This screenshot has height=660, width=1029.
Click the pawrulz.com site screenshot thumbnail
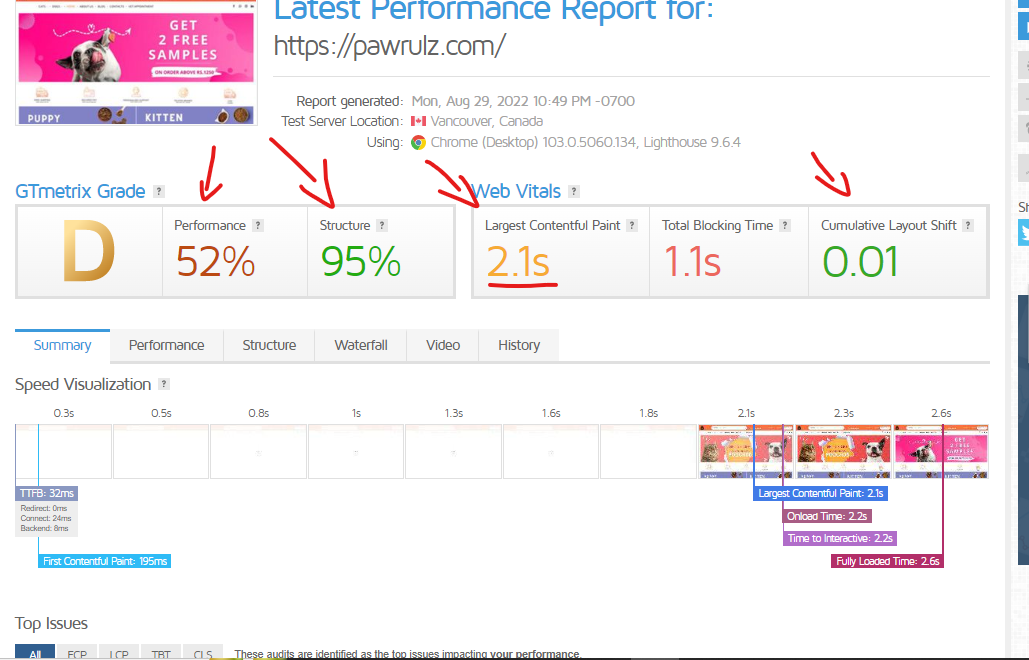point(136,62)
